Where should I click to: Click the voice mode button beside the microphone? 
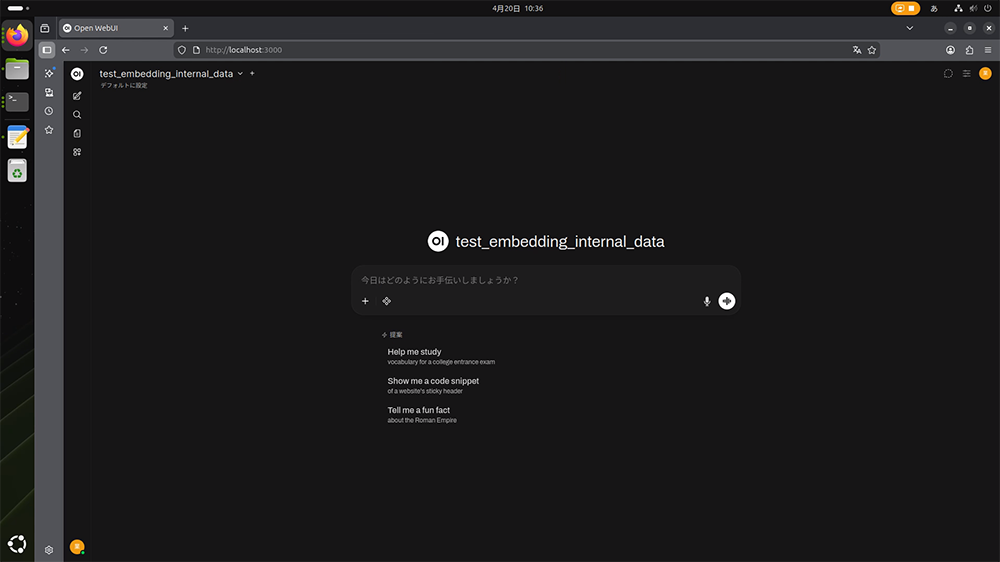726,301
